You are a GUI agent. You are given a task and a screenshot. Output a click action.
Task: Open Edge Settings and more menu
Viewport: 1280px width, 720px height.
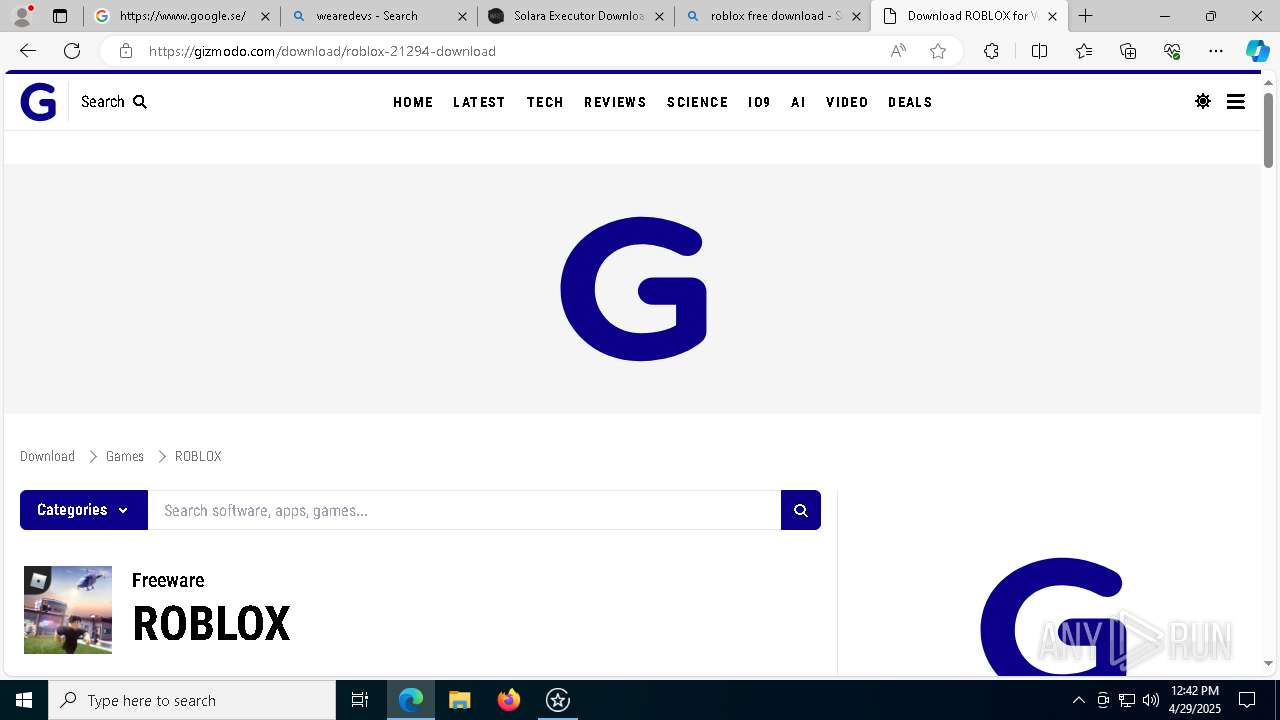1216,51
